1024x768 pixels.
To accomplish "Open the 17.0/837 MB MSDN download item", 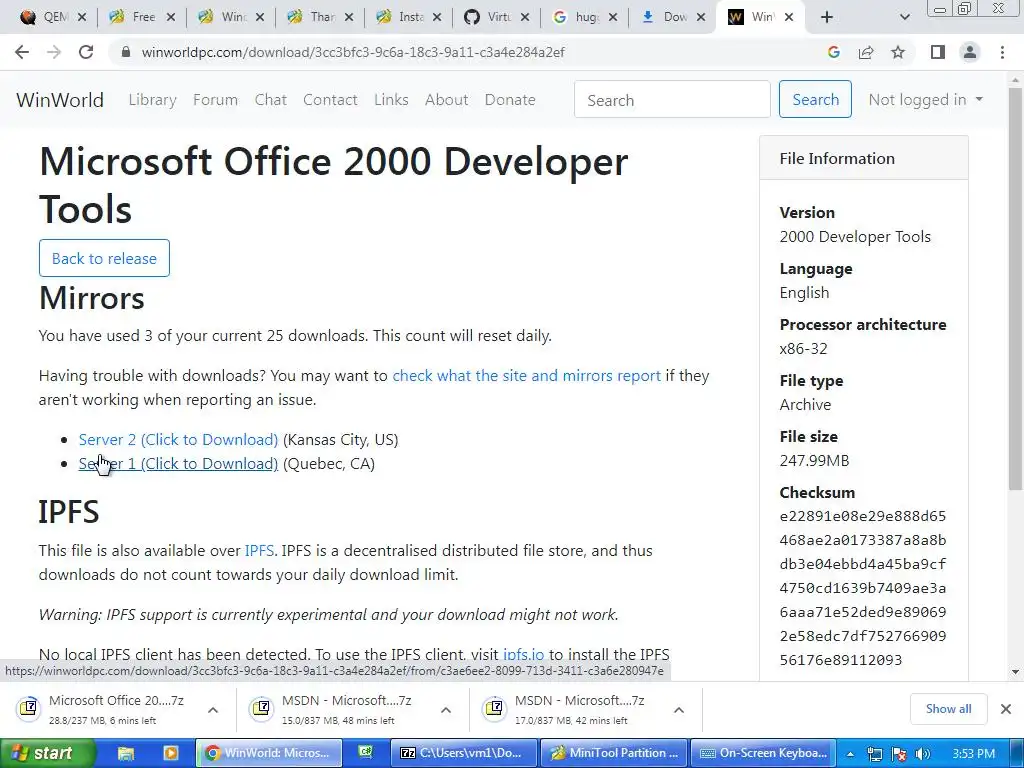I will 566,709.
